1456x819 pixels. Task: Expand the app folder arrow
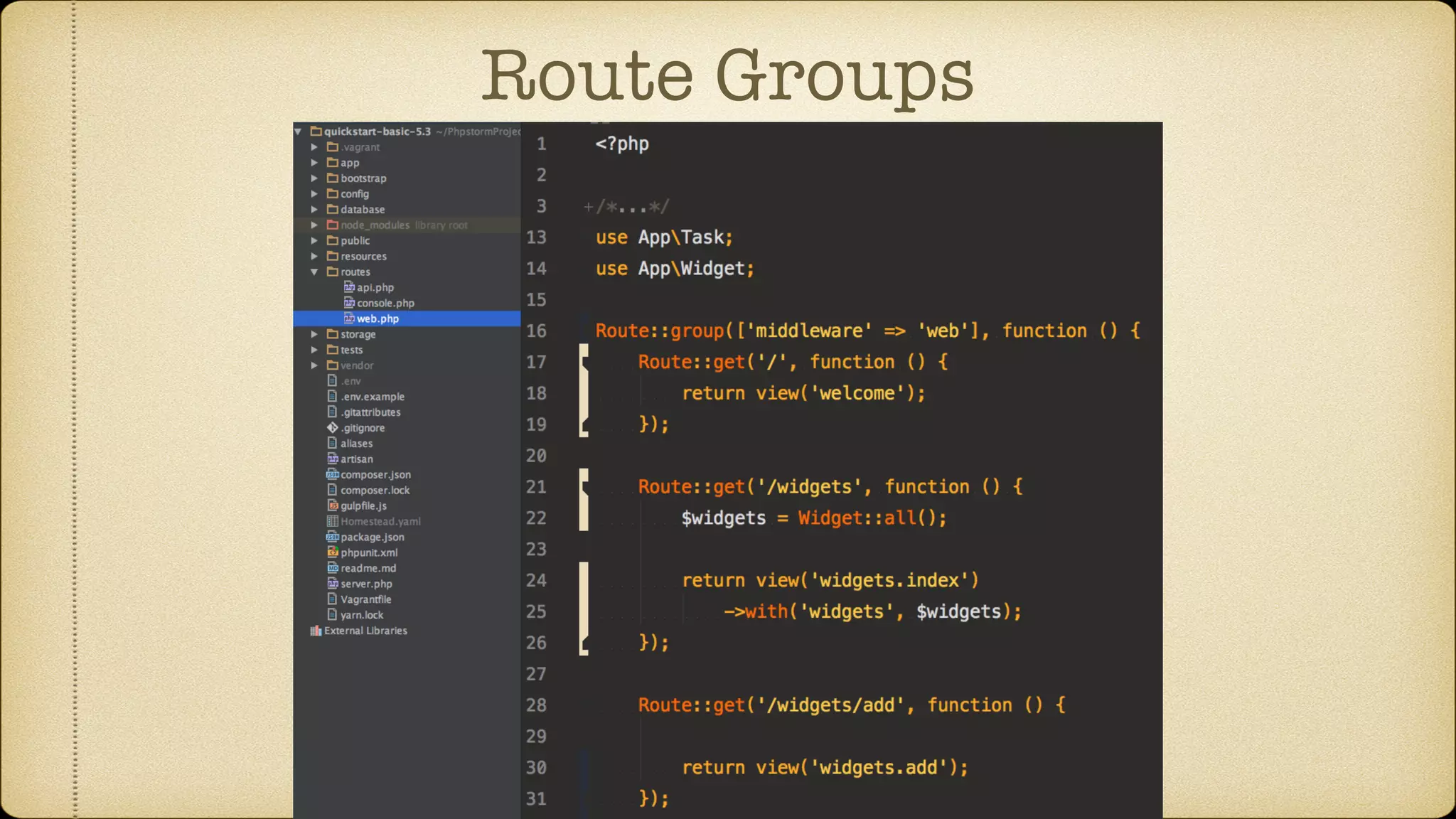click(314, 163)
